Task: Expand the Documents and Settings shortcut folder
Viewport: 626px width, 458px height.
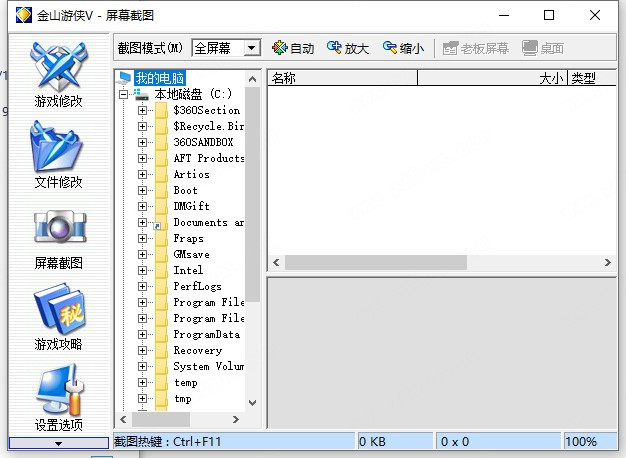Action: click(x=142, y=222)
